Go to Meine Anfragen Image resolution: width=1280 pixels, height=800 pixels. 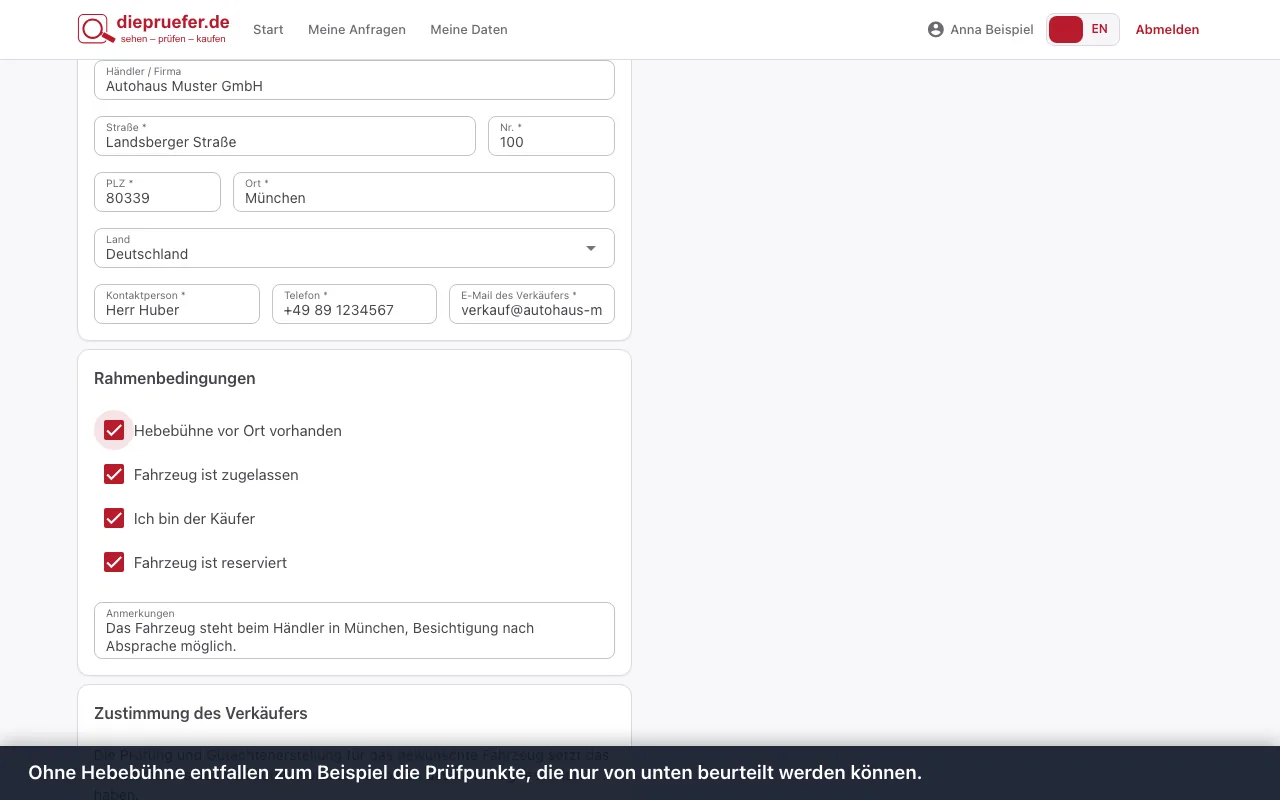coord(357,30)
